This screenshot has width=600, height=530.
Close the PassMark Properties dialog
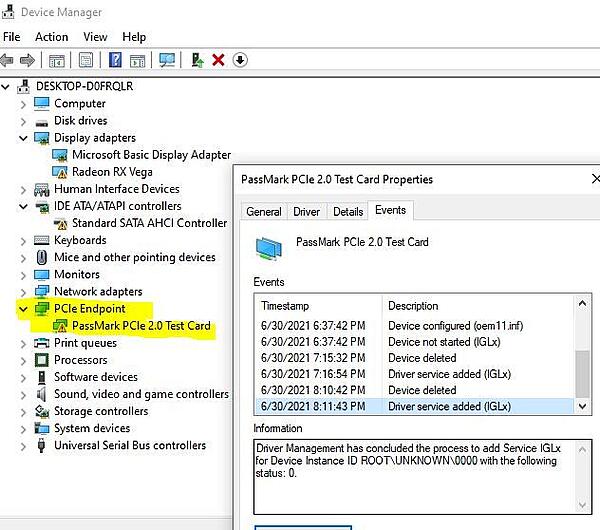(595, 179)
